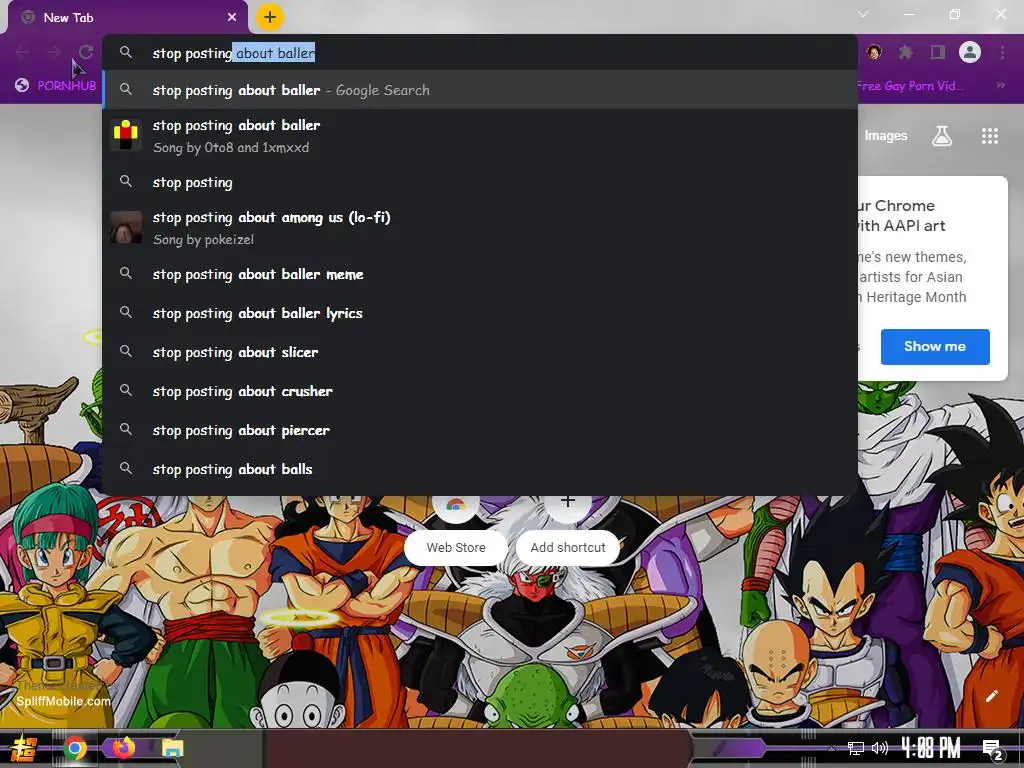Click the forward navigation arrow
Viewport: 1024px width, 768px height.
coord(54,52)
